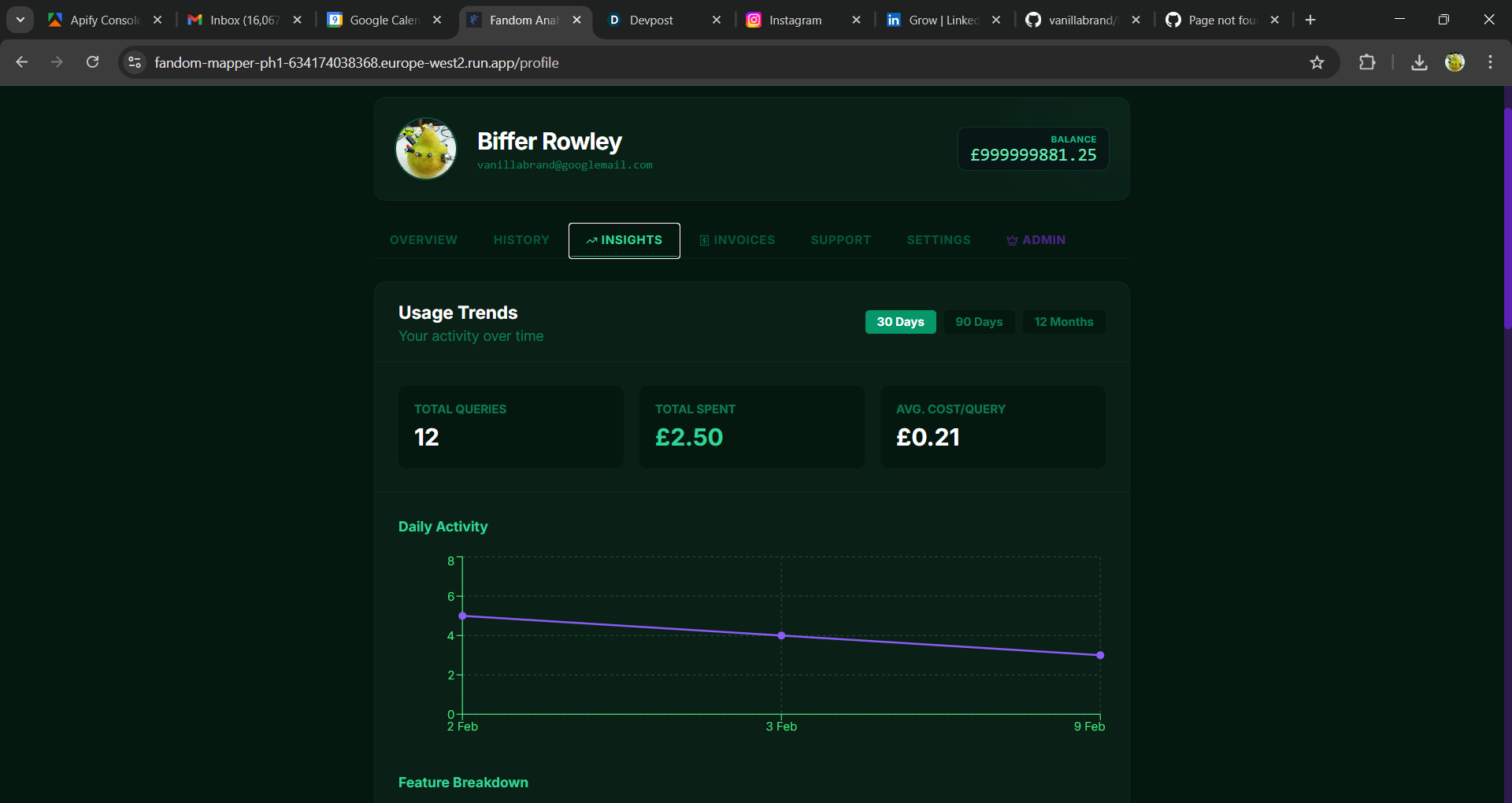This screenshot has width=1512, height=803.
Task: Click the 9 Feb data point on chart
Action: click(x=1100, y=655)
